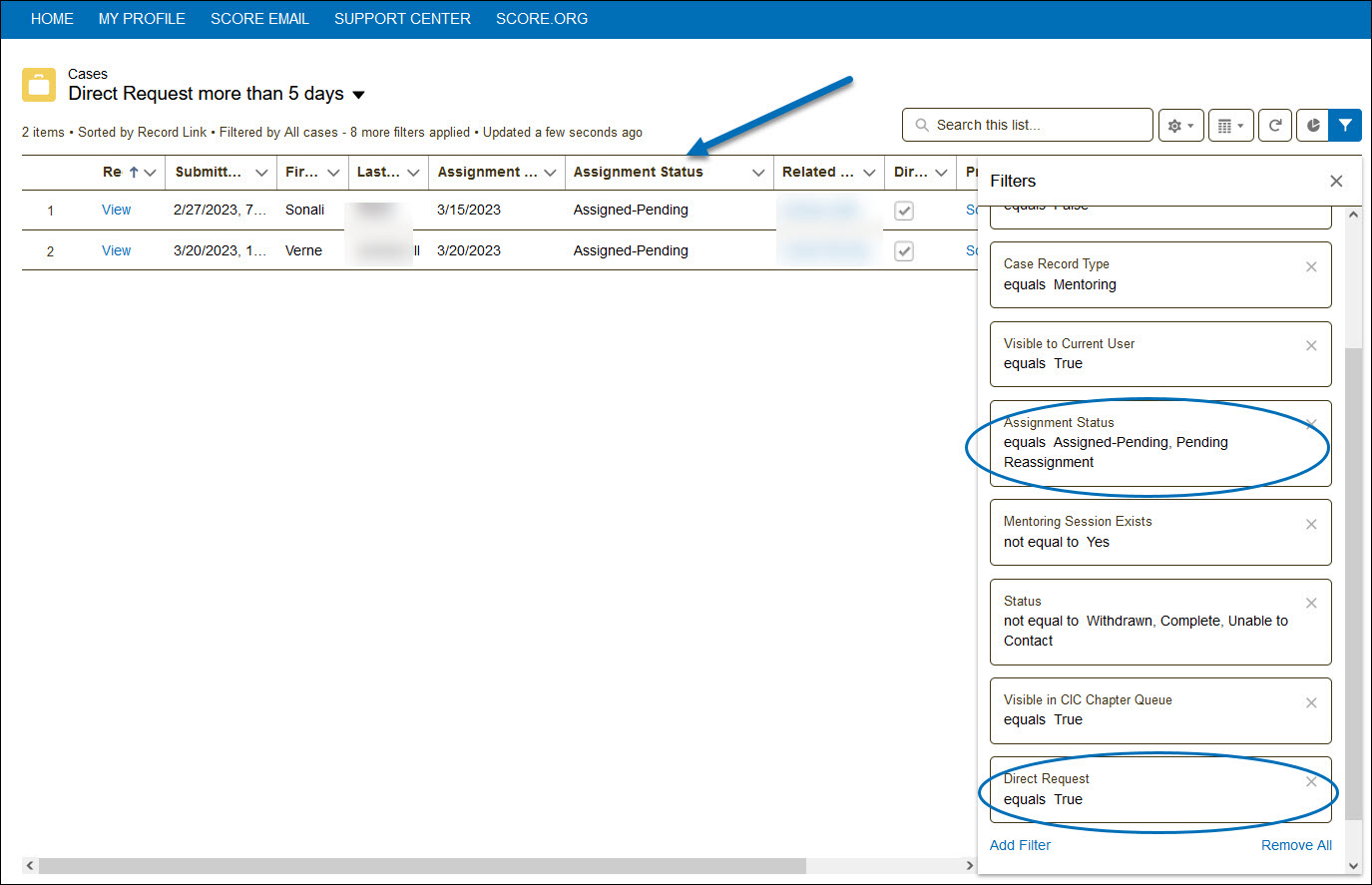Open the HOME navigation item
This screenshot has height=885, width=1372.
52,19
